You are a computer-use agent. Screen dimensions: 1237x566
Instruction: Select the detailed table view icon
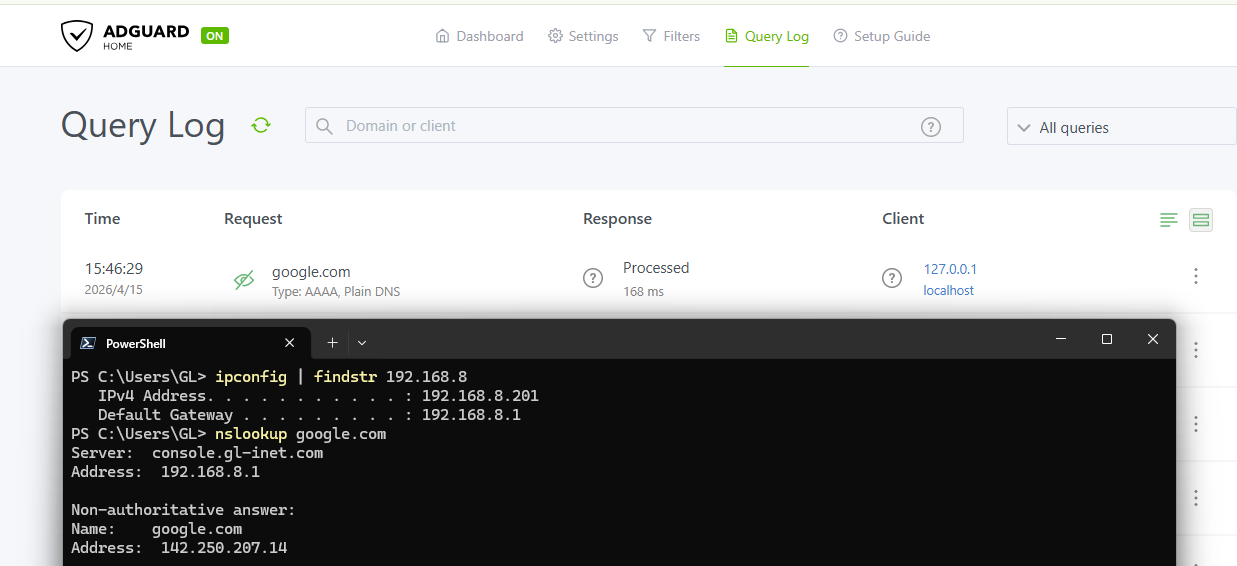coord(1201,220)
